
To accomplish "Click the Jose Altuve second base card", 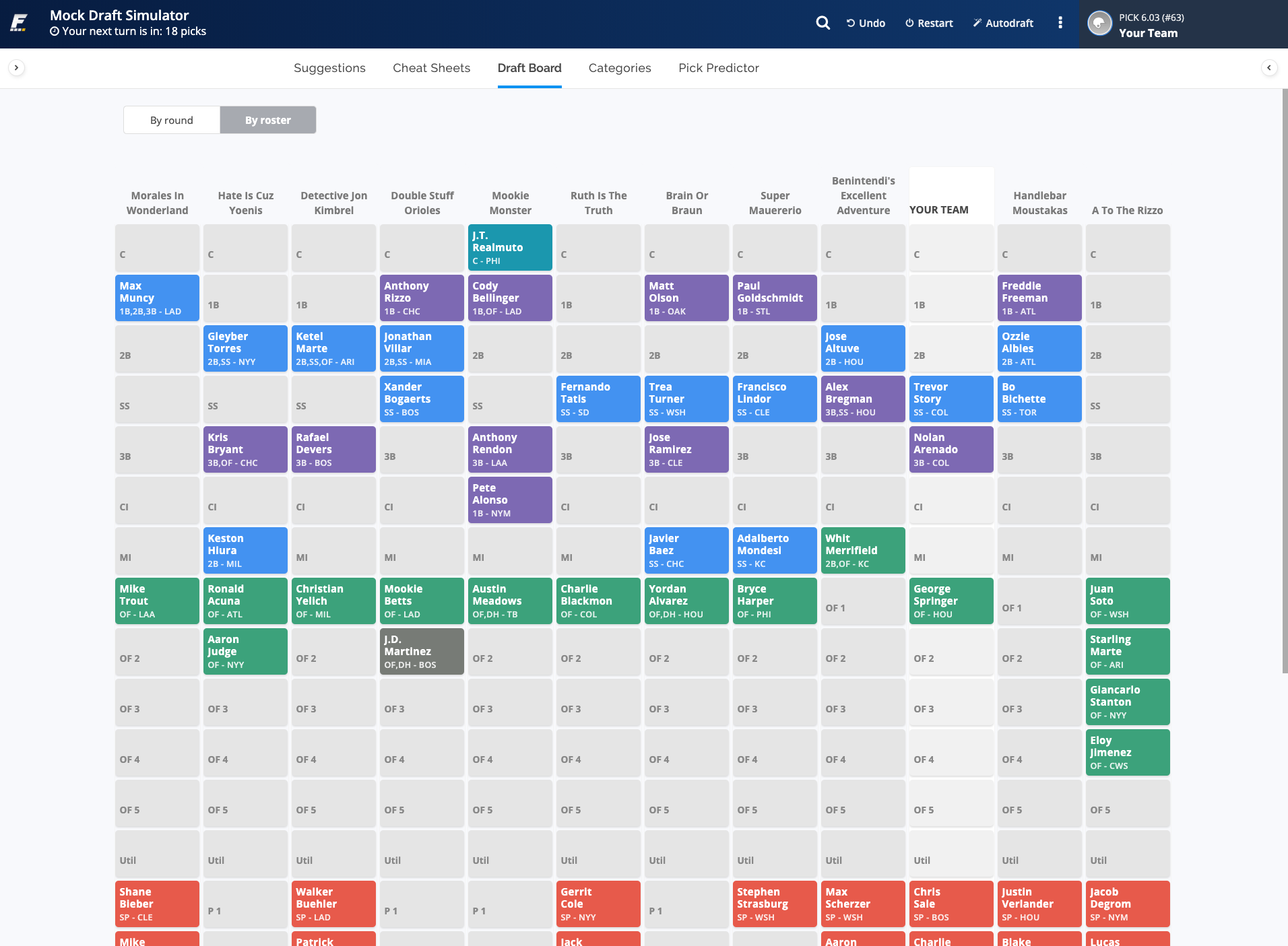I will [864, 348].
